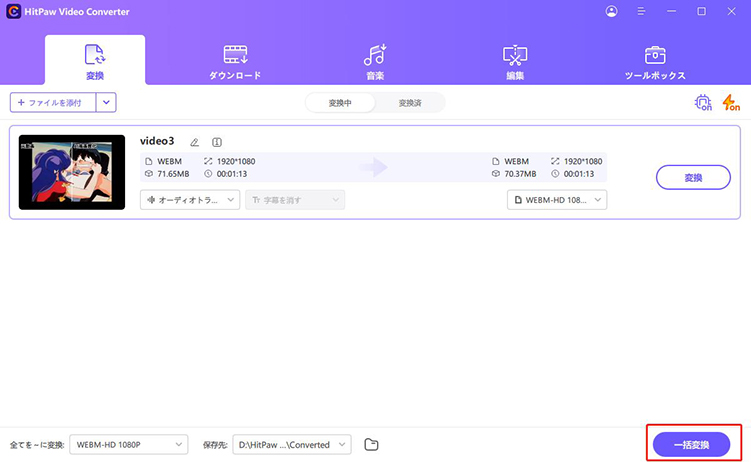Open the 字幕を消す subtitle dropdown

coord(295,200)
